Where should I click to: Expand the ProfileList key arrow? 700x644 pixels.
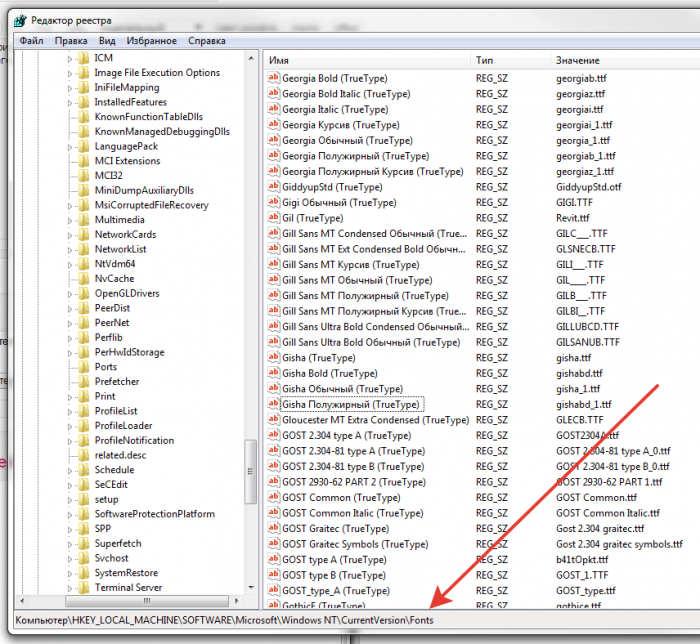point(70,411)
